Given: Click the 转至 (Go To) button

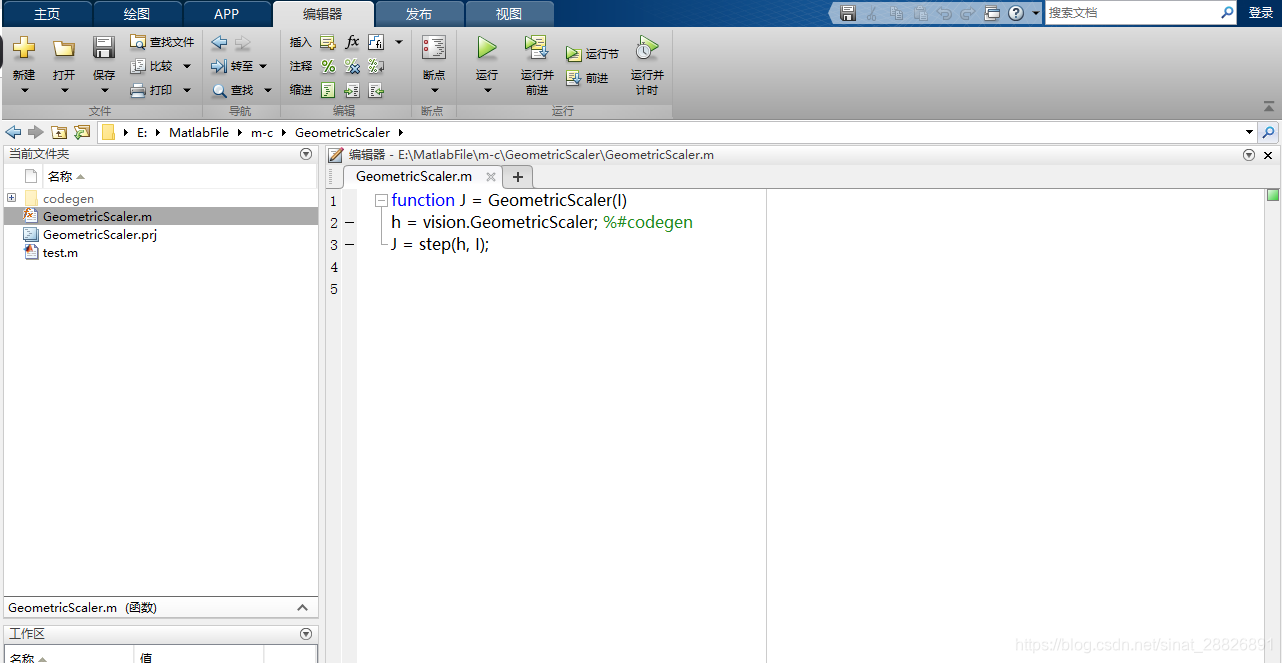Looking at the screenshot, I should (x=232, y=66).
